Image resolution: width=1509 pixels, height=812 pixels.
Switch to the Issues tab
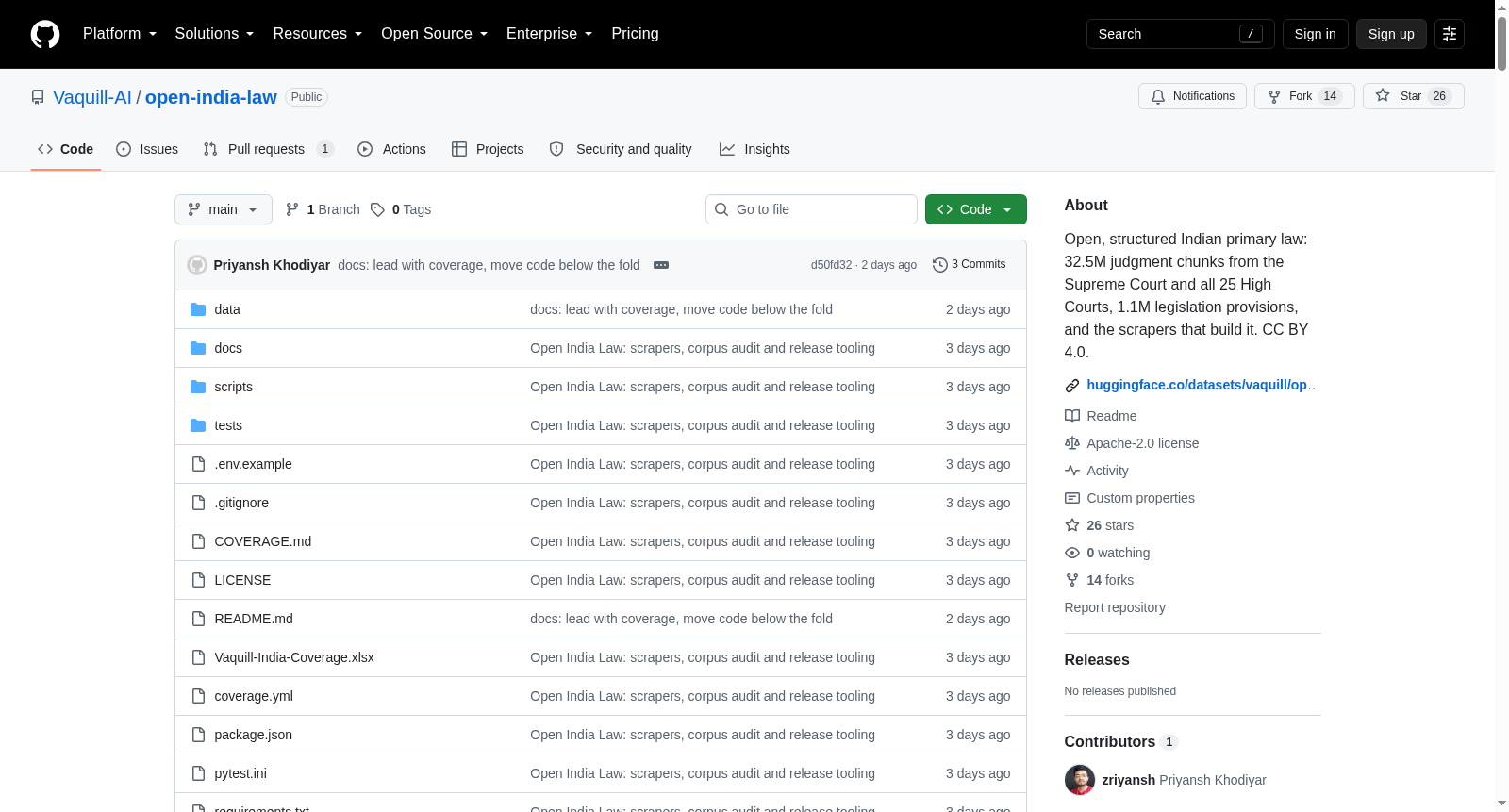(147, 149)
